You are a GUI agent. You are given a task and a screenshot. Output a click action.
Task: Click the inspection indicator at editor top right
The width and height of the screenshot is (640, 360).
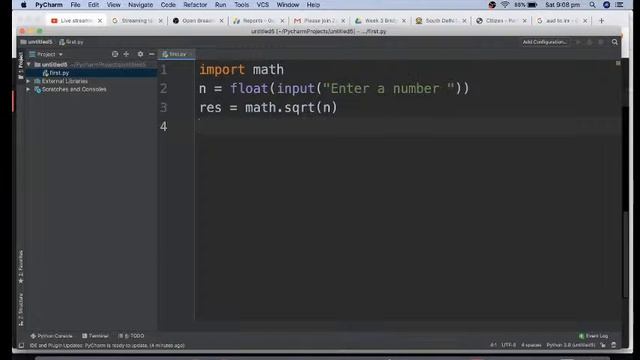[618, 63]
